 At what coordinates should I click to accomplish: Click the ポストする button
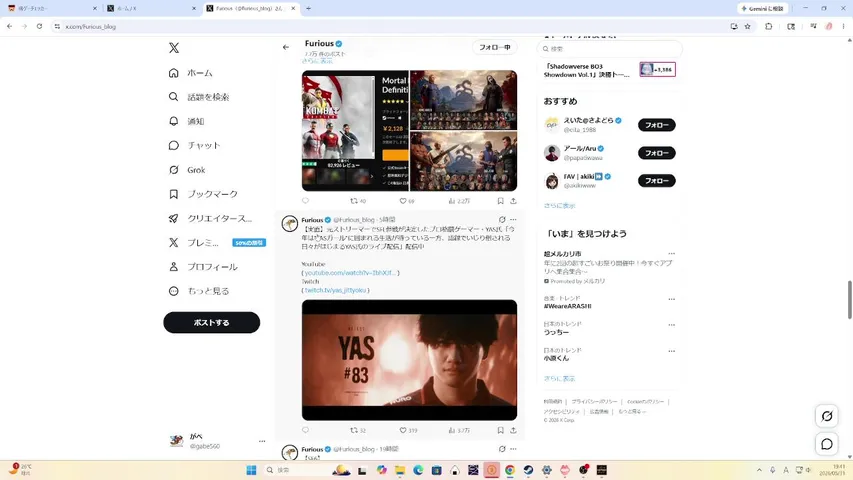point(212,322)
